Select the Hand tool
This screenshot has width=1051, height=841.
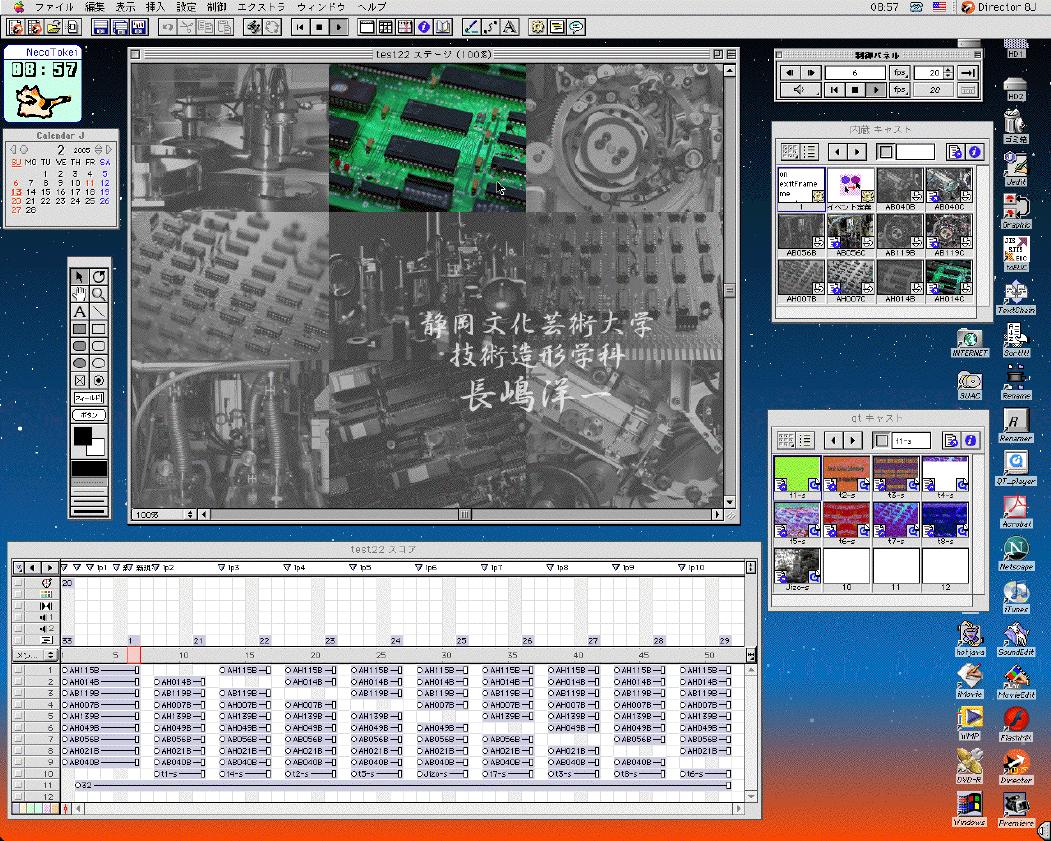(x=80, y=294)
